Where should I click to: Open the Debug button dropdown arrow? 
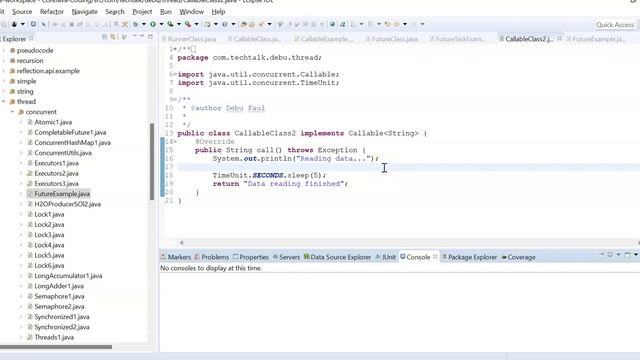(144, 24)
